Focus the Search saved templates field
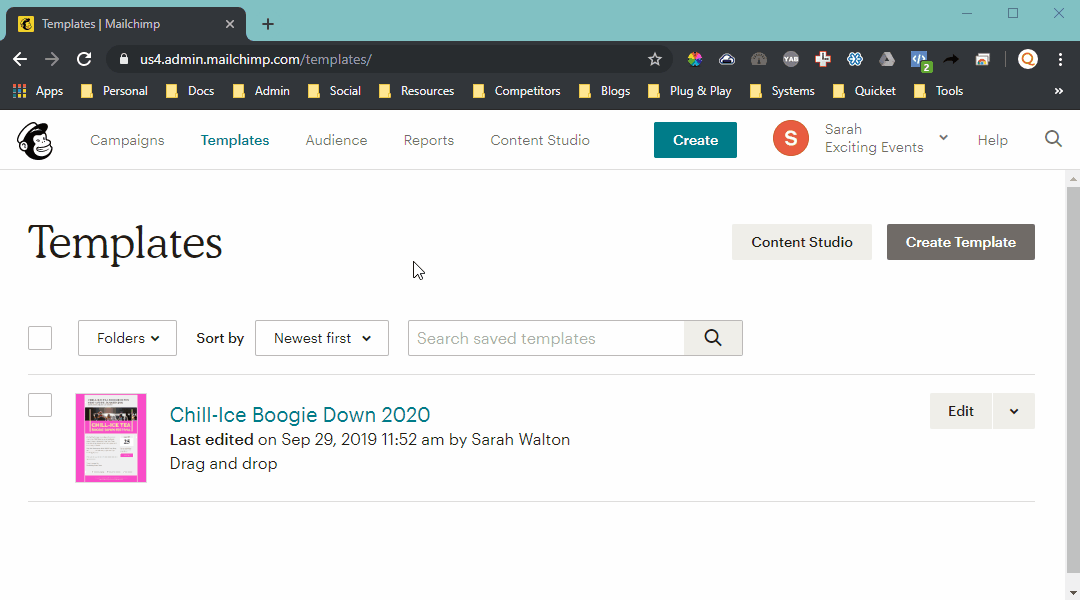 pyautogui.click(x=546, y=338)
